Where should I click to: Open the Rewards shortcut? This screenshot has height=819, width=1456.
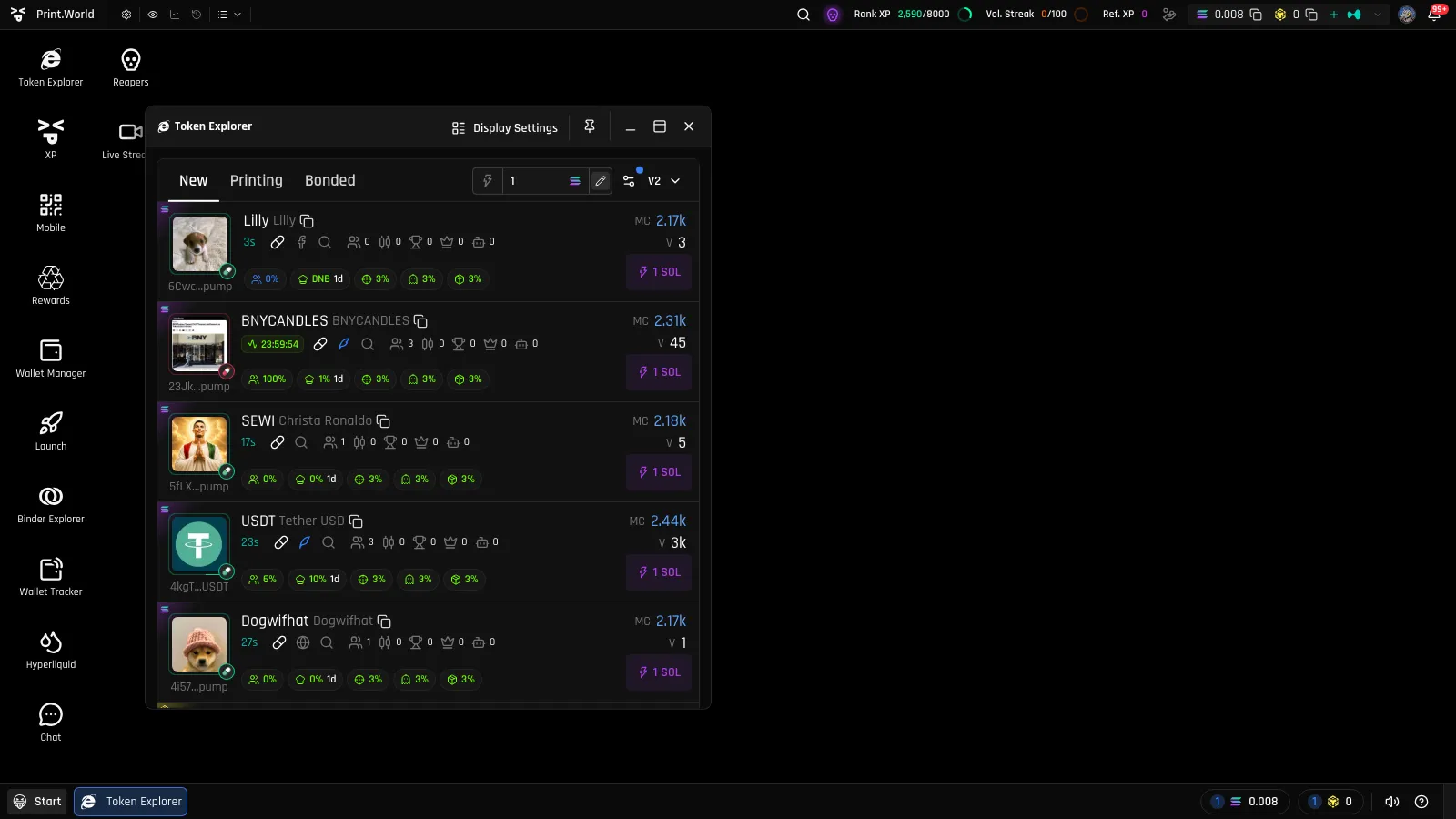coord(51,285)
